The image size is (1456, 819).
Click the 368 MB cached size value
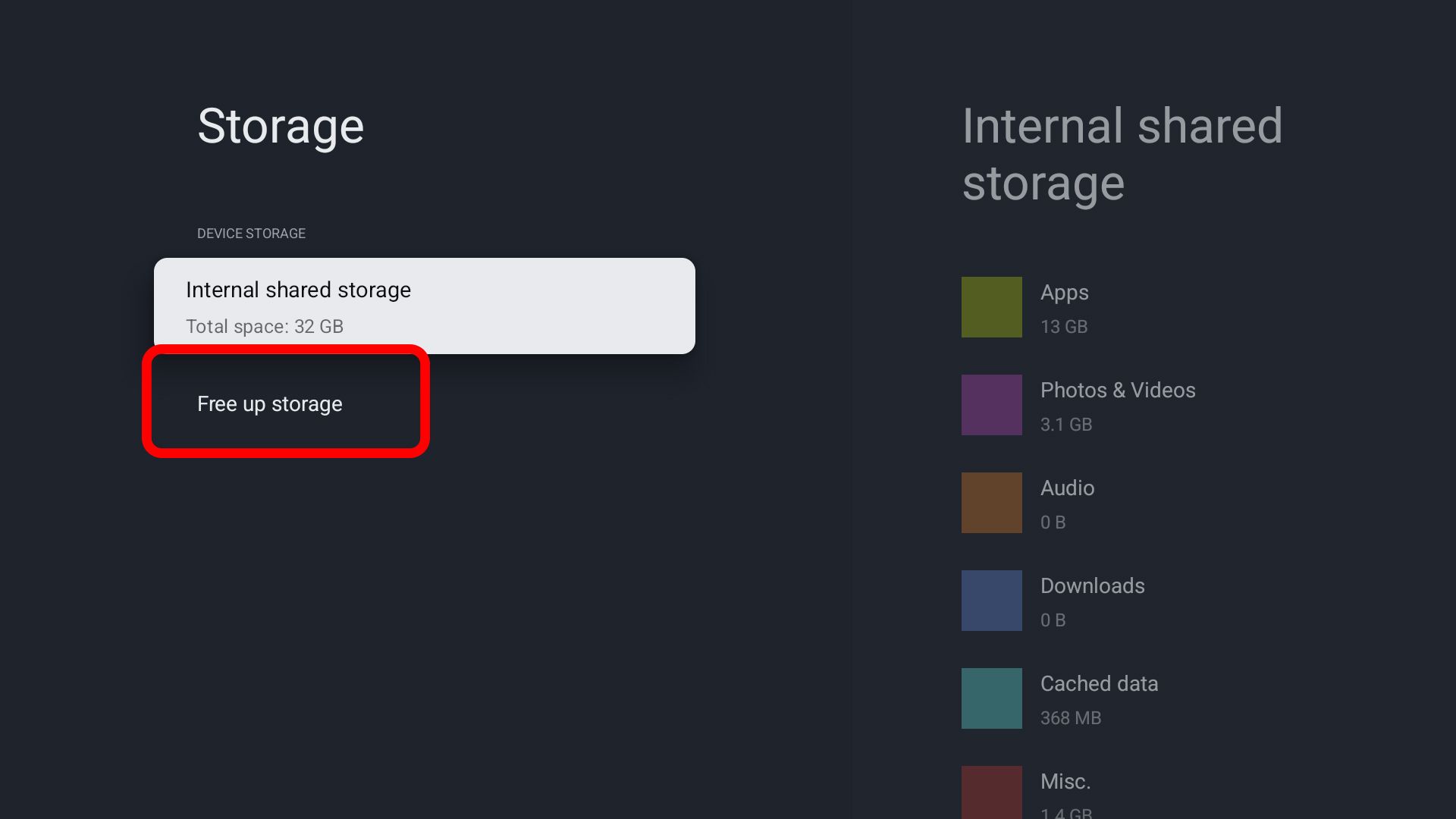pyautogui.click(x=1071, y=718)
